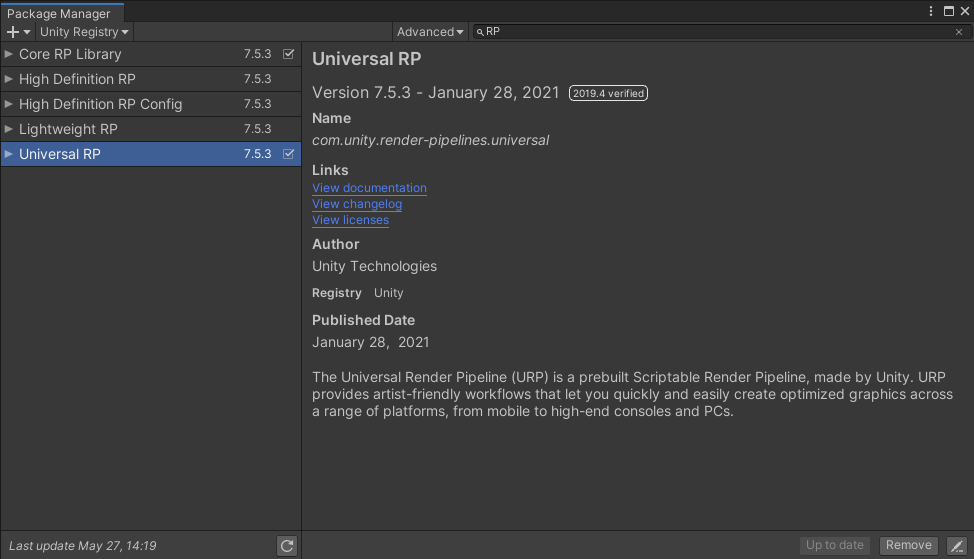Click package name com.unity.render-pipelines.universal
Screen dimensions: 974x559
[430, 140]
